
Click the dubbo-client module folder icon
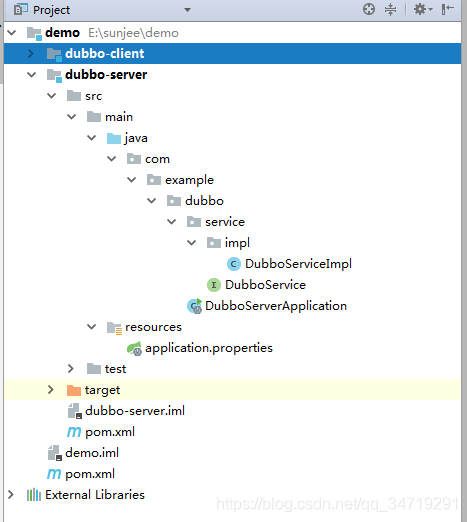tap(54, 54)
